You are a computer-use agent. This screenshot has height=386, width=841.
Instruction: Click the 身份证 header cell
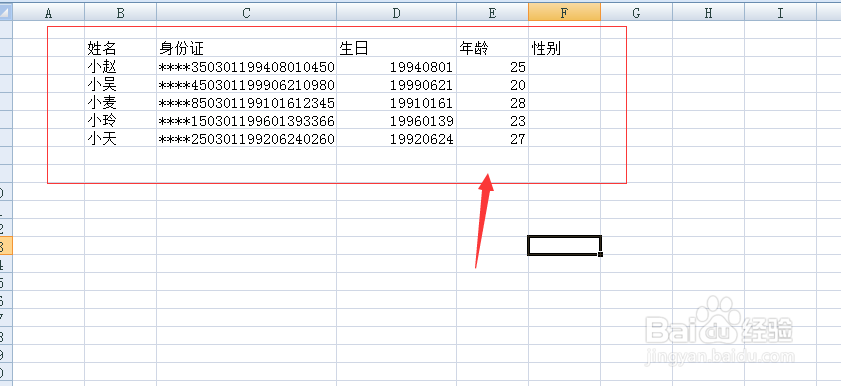(246, 48)
